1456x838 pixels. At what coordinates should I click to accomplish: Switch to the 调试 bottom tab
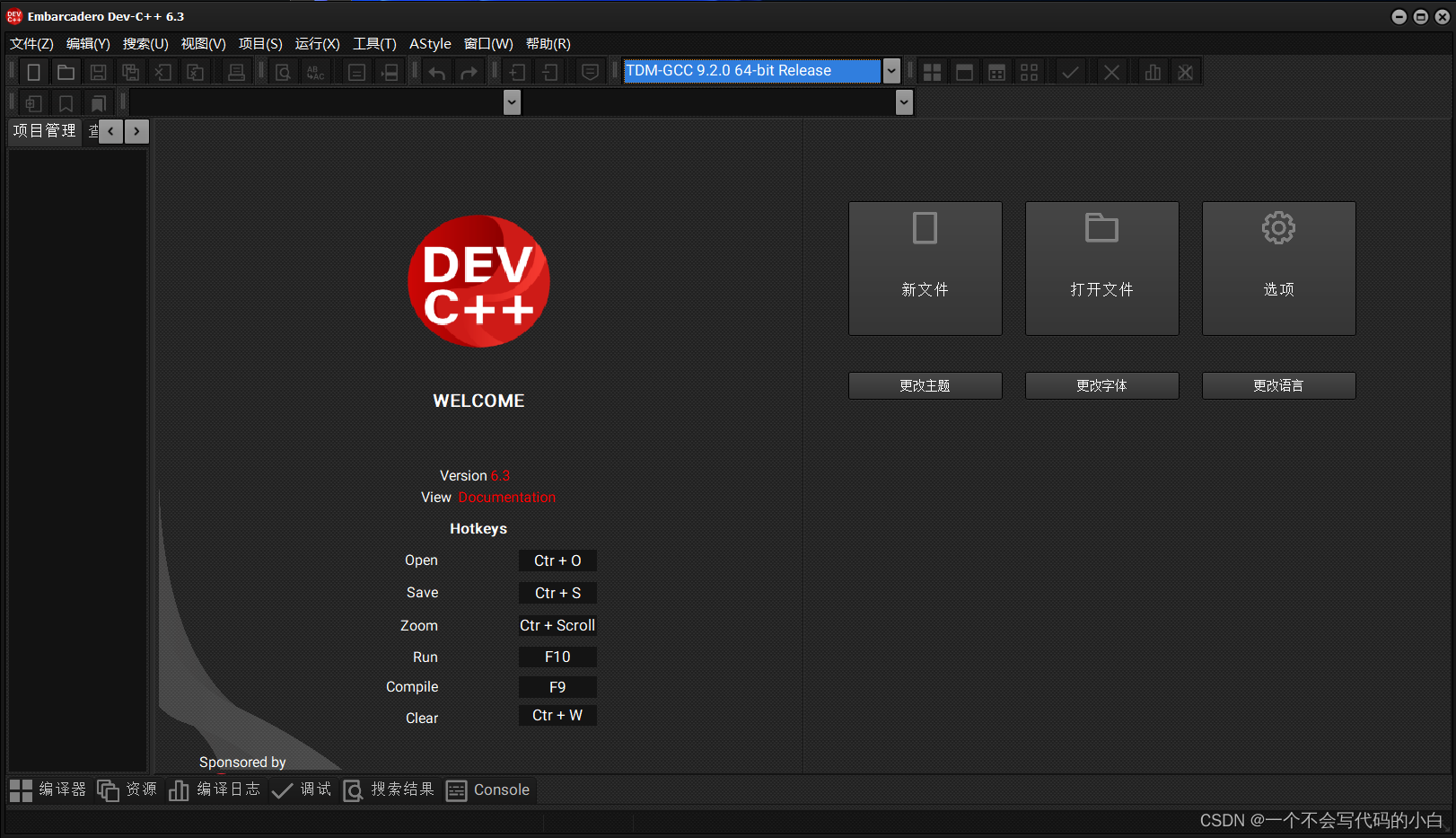pyautogui.click(x=302, y=790)
